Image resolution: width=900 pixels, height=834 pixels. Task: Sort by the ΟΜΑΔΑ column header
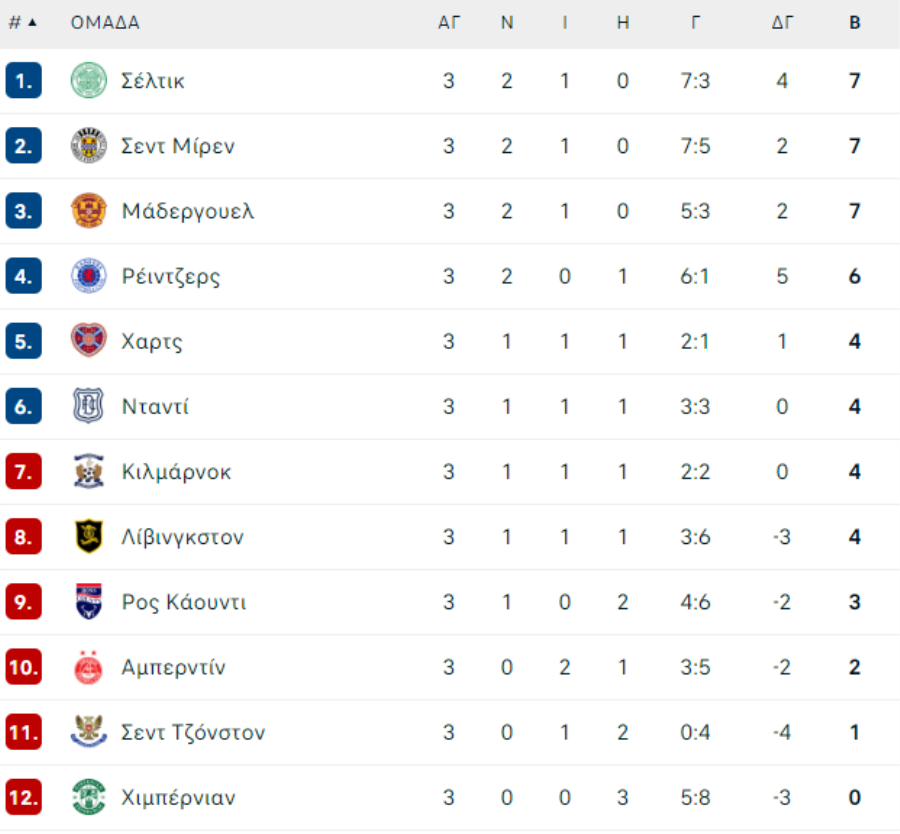[x=105, y=22]
